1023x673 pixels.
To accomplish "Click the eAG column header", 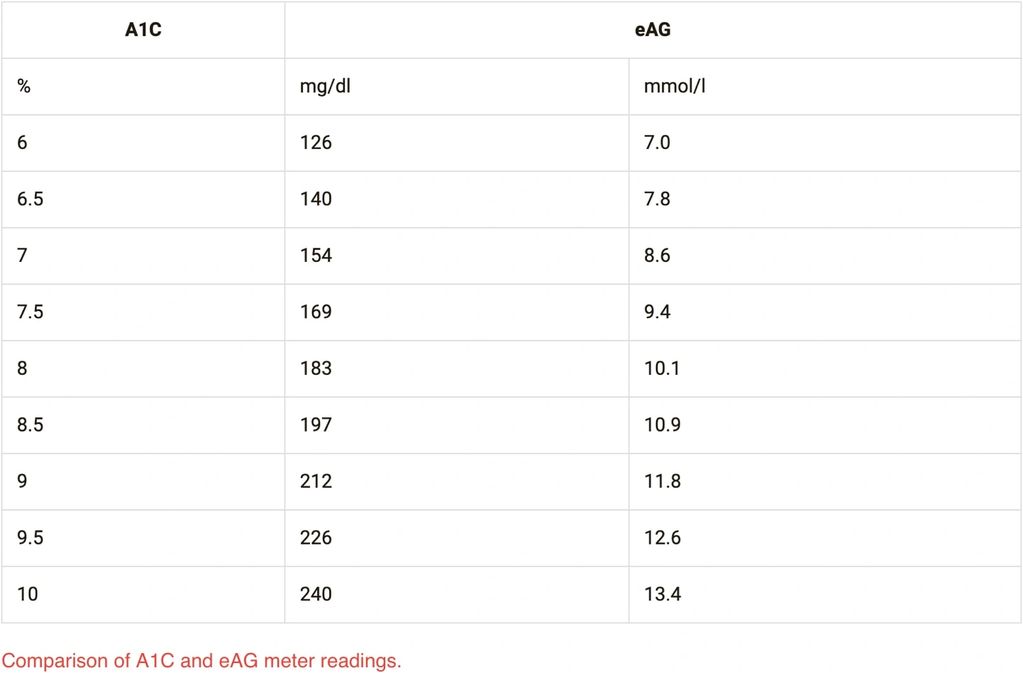I will [x=653, y=30].
